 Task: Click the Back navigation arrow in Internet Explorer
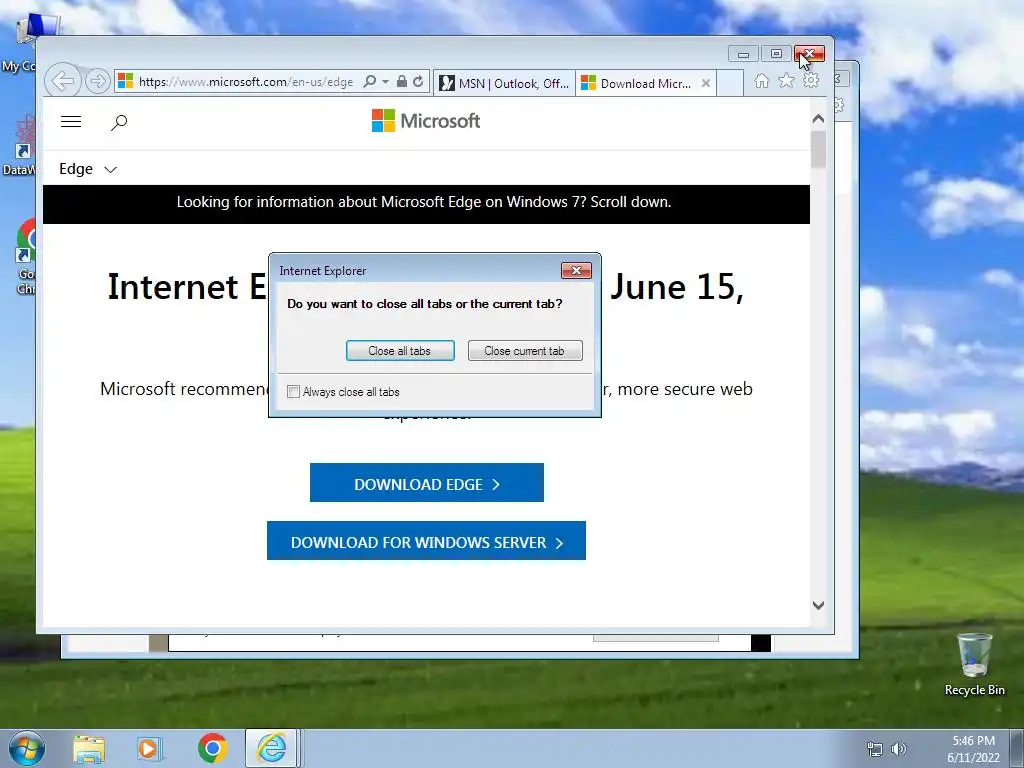point(63,82)
